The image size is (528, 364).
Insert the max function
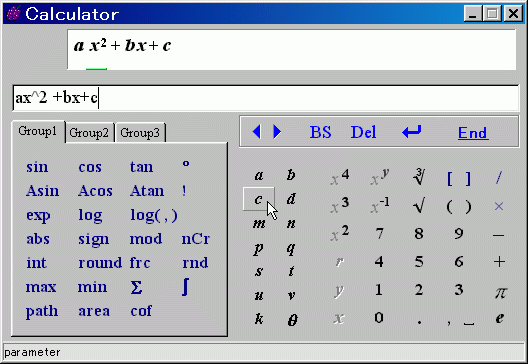coord(41,287)
